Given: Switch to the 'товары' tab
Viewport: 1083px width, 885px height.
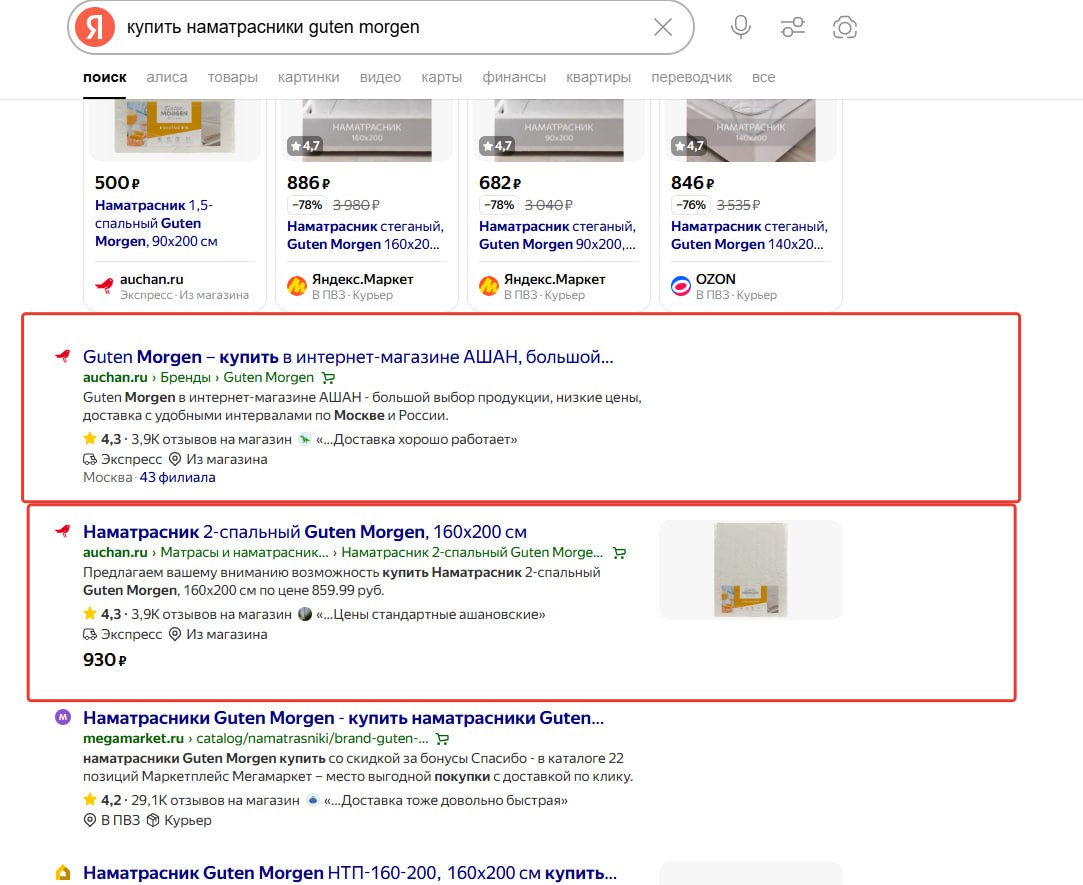Looking at the screenshot, I should (x=233, y=77).
